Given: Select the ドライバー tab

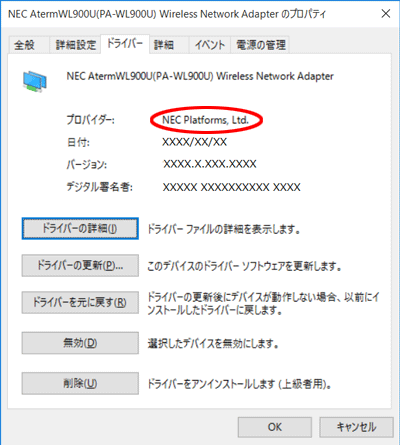Looking at the screenshot, I should pos(125,43).
